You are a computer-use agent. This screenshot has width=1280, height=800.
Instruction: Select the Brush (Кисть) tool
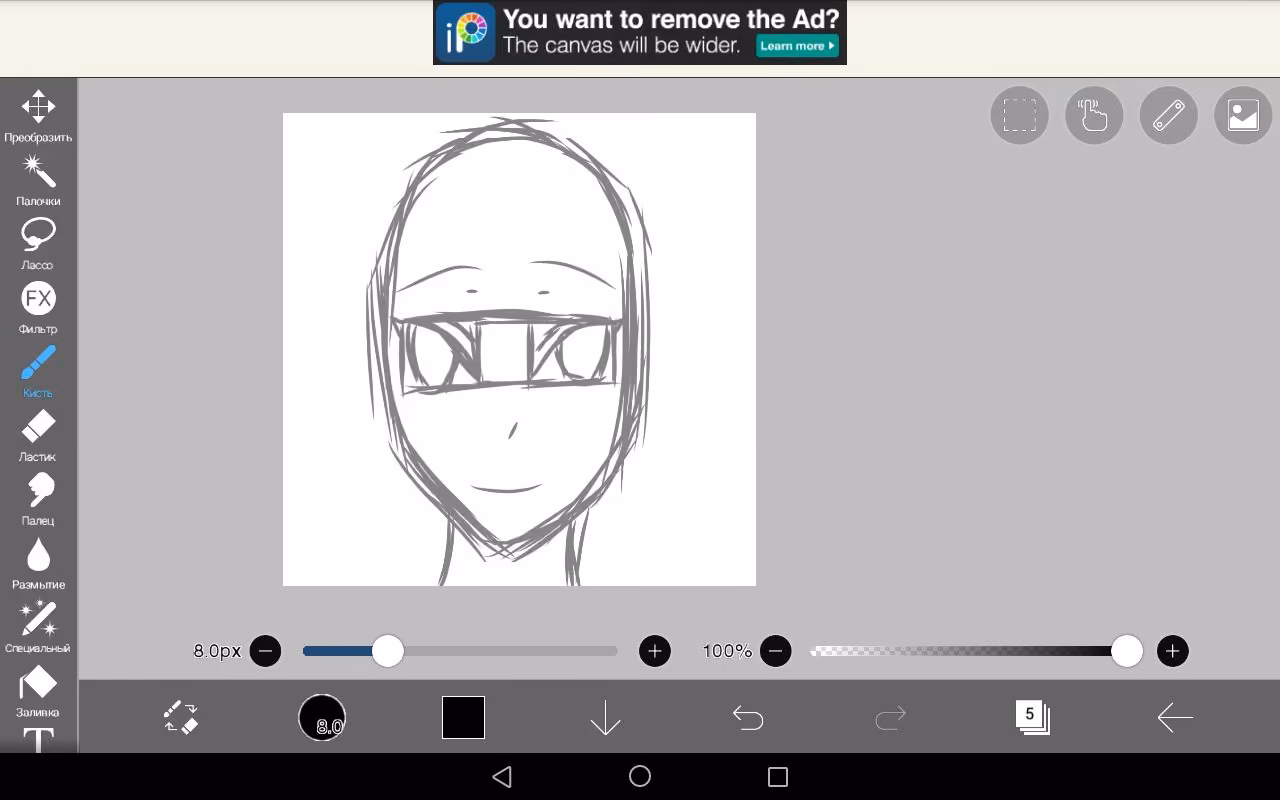38,371
